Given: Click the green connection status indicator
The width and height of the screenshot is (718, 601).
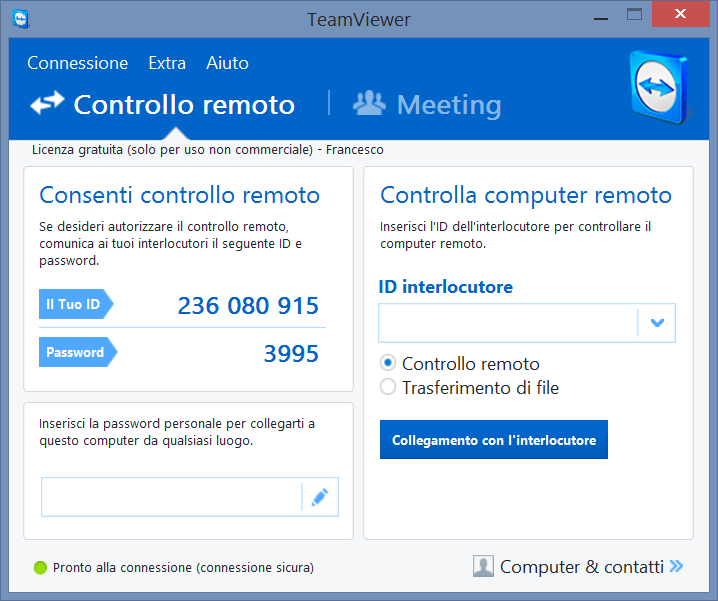Looking at the screenshot, I should coord(40,568).
